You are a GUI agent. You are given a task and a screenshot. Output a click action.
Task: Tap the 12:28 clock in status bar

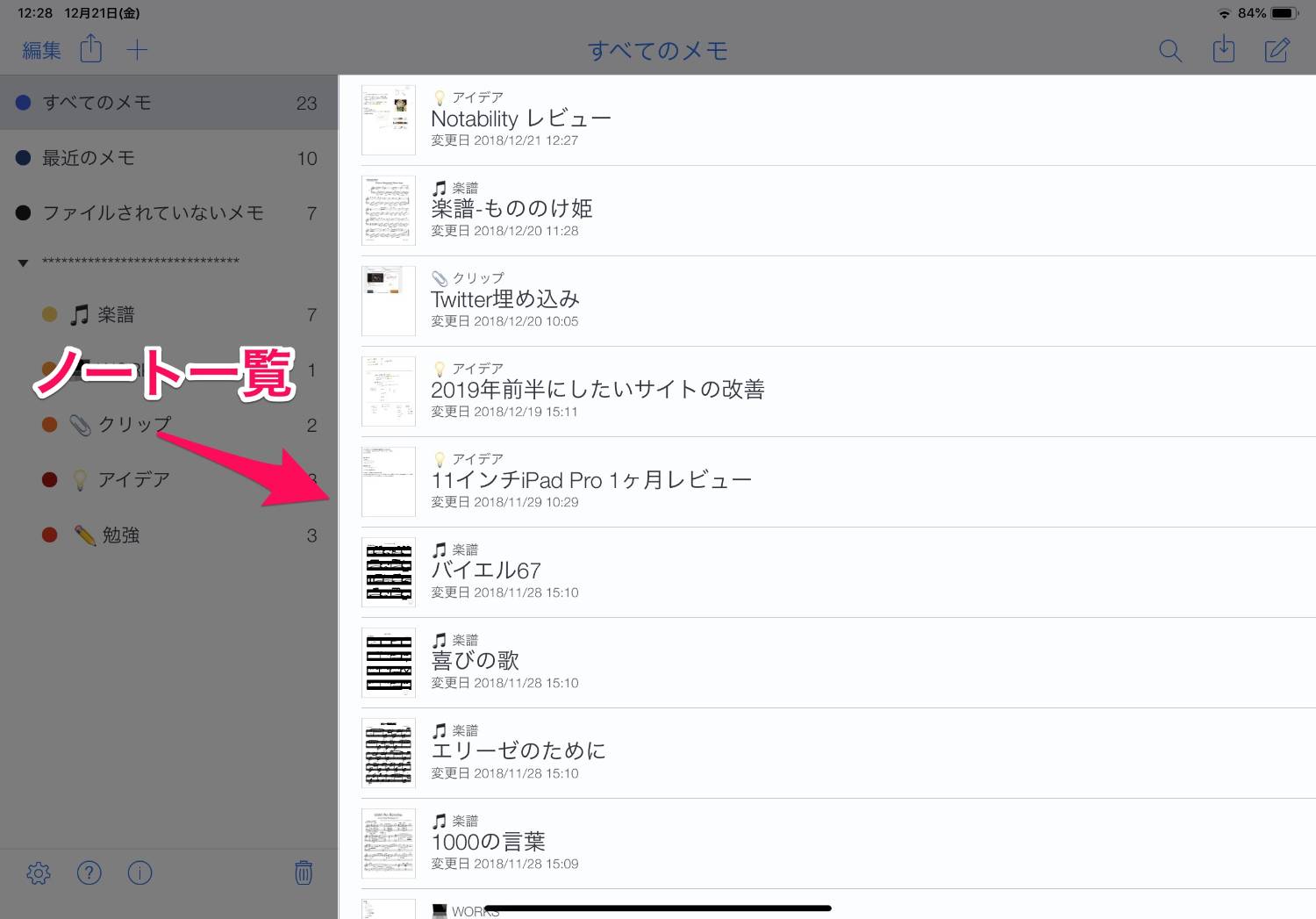(x=35, y=13)
